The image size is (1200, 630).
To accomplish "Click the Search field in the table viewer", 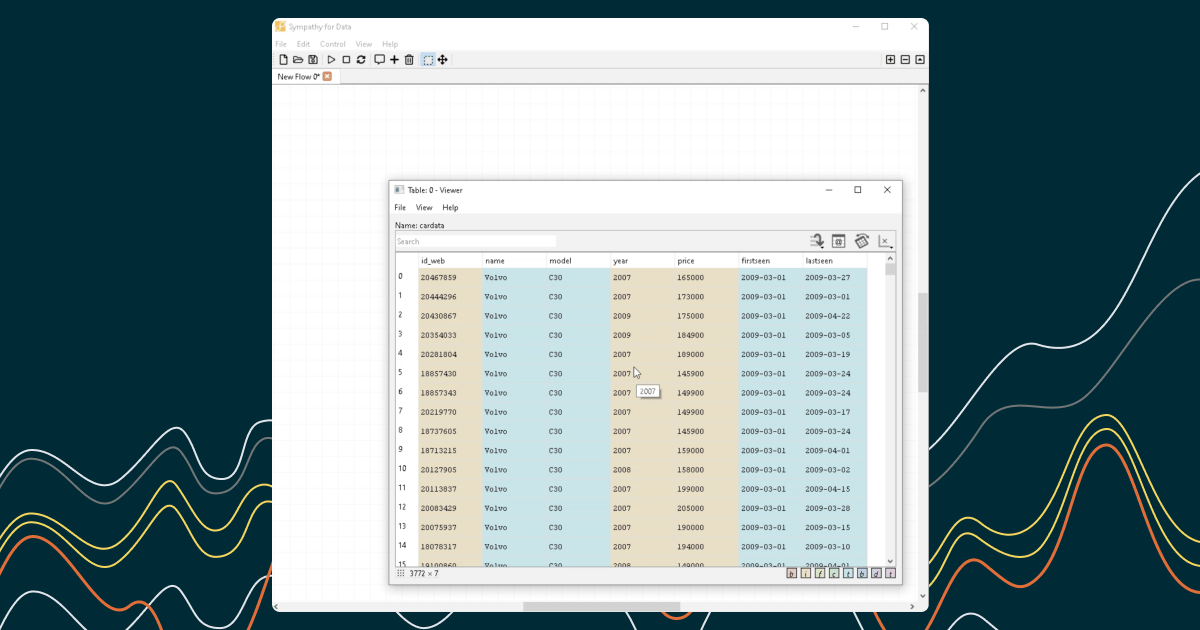I will (x=475, y=241).
